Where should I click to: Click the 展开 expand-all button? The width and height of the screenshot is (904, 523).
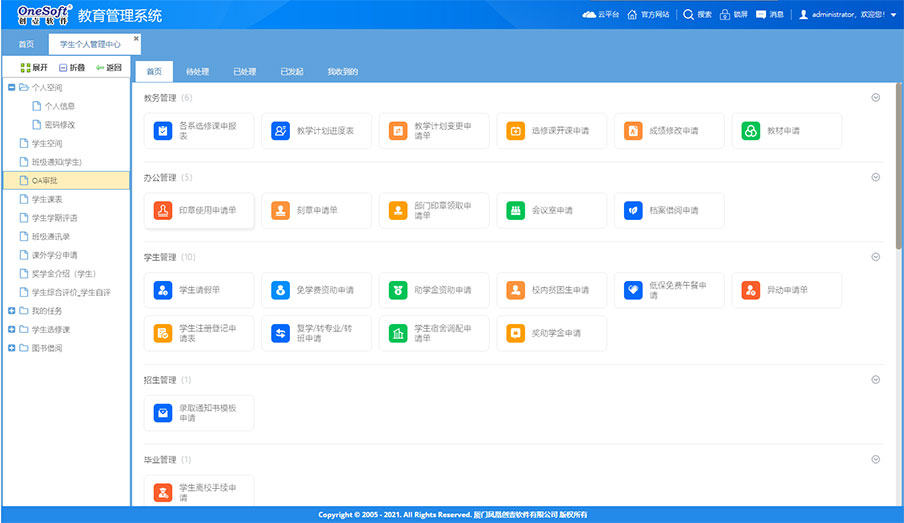(34, 68)
